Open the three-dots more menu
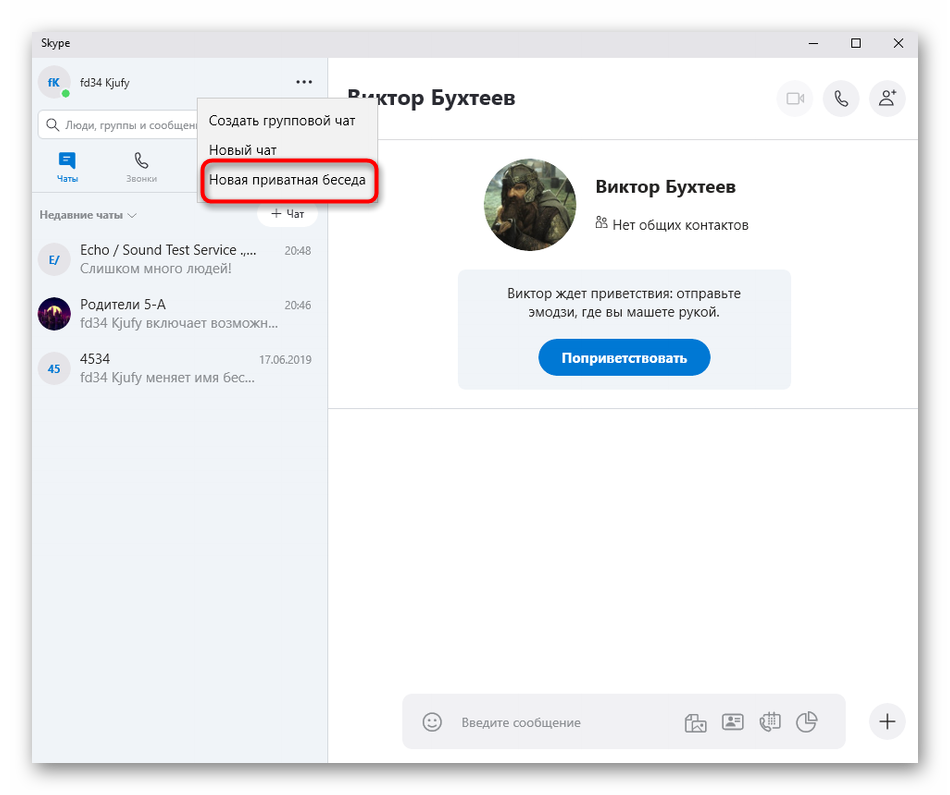 click(304, 82)
